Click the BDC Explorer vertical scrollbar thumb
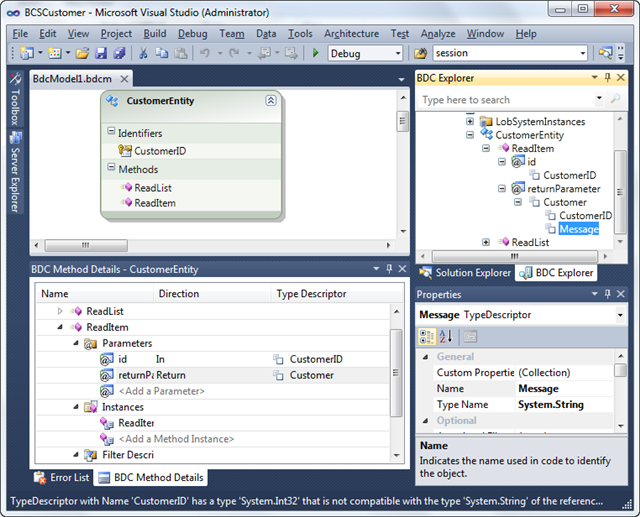Screen dimensions: 640x517 pyautogui.click(x=620, y=191)
